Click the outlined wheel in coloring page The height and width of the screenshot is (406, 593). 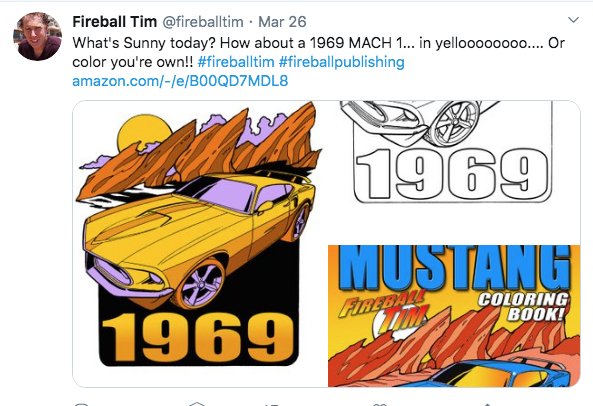click(455, 123)
